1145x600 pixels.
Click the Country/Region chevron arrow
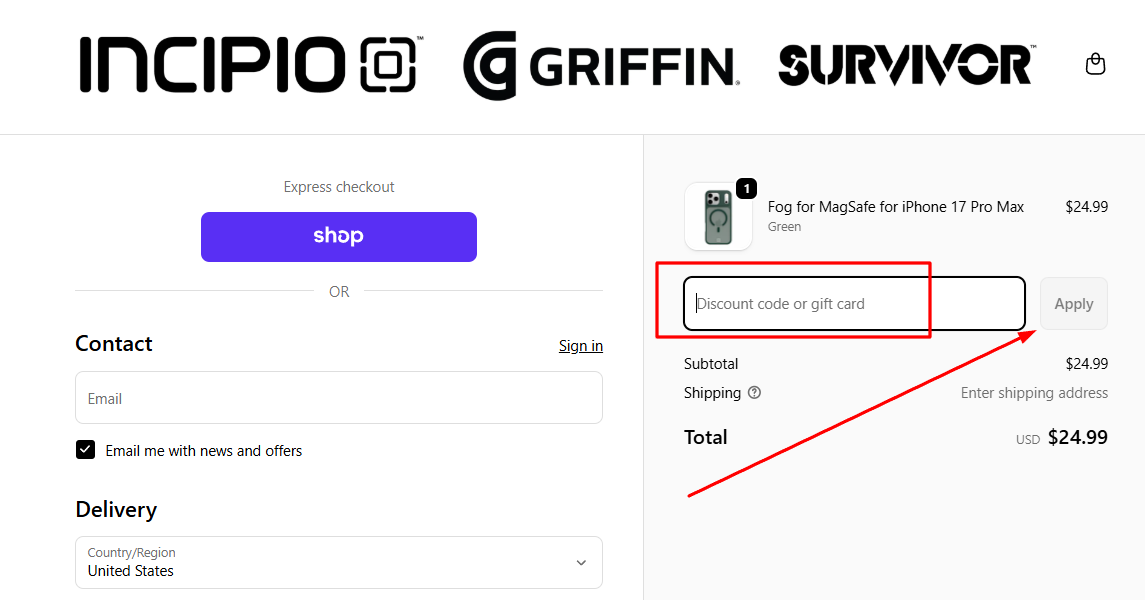[580, 562]
